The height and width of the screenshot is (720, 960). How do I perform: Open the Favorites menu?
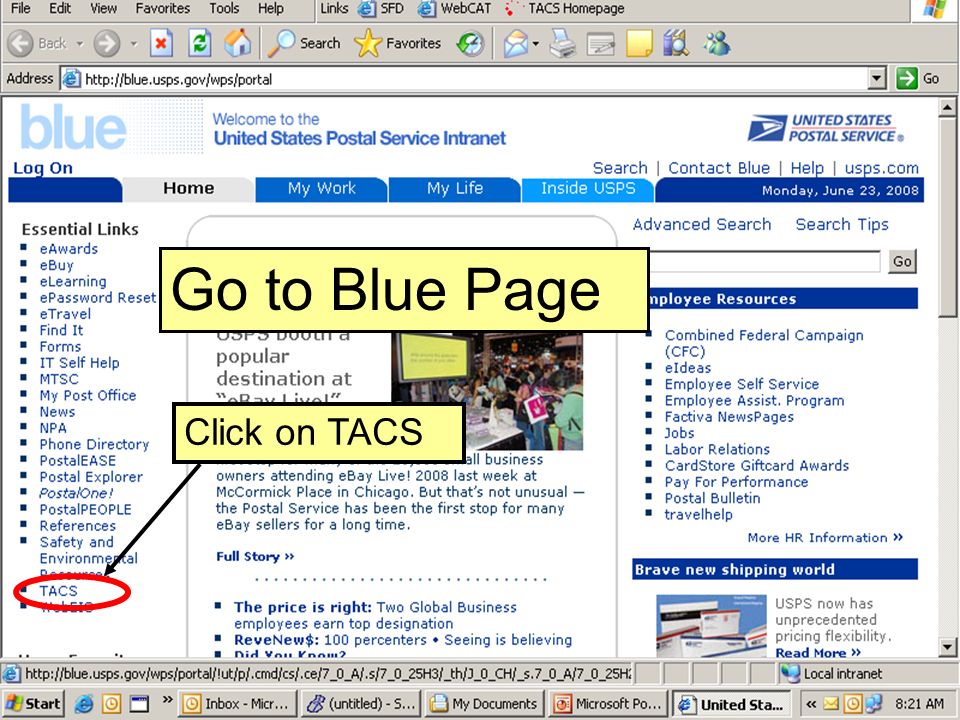163,9
